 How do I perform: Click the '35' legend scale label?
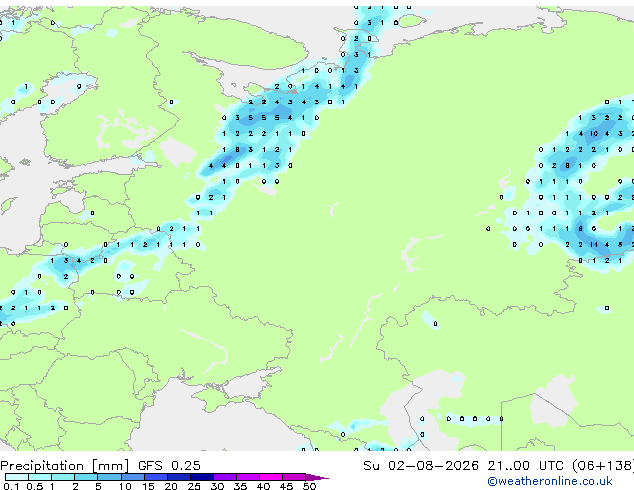click(240, 486)
